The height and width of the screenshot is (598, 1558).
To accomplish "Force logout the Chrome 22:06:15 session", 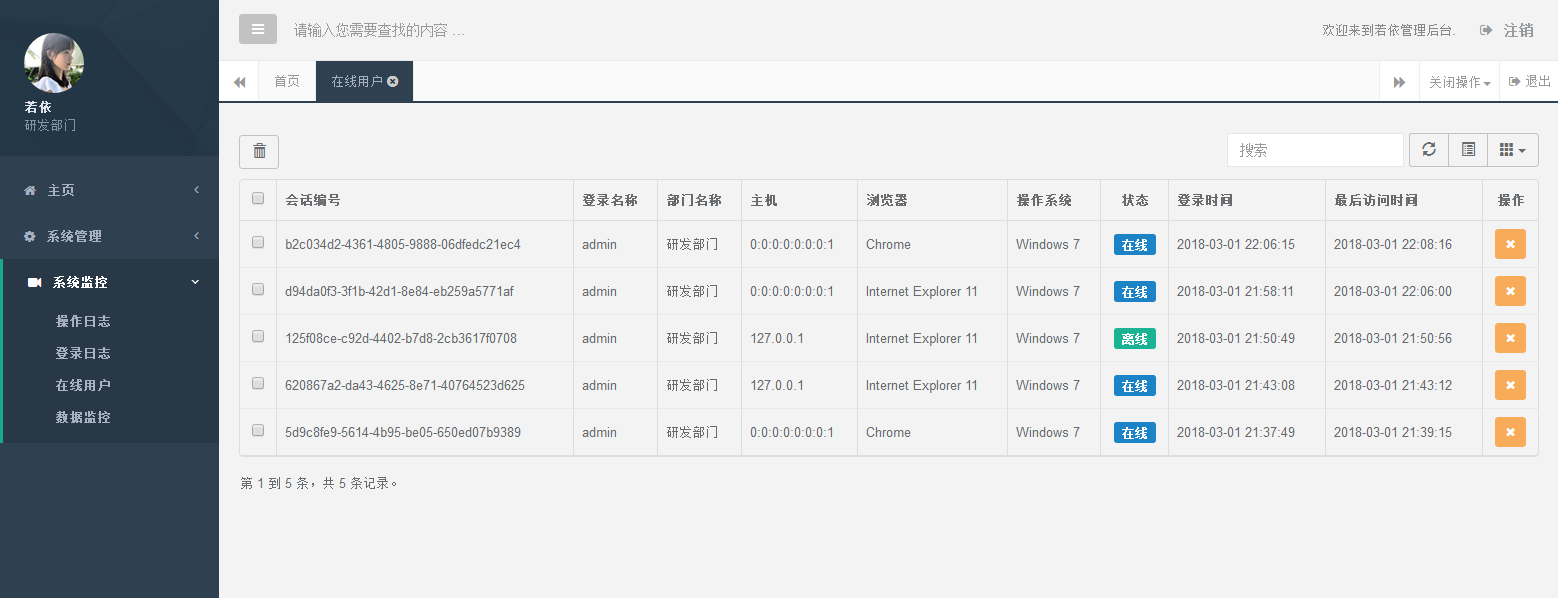I will pyautogui.click(x=1509, y=244).
